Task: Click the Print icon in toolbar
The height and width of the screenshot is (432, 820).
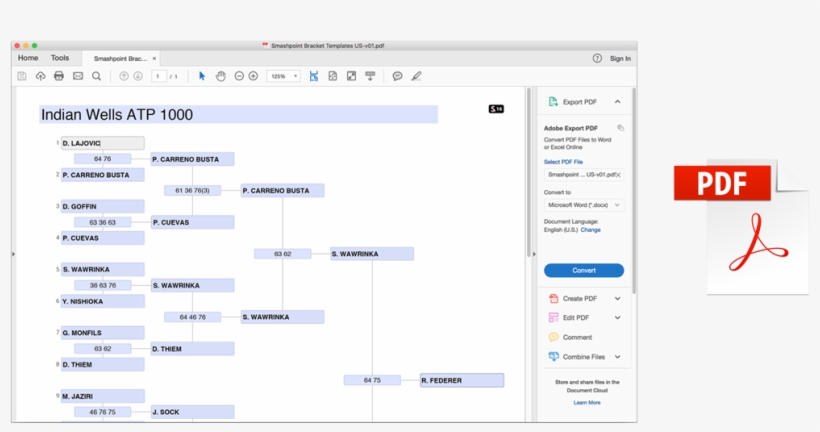Action: pyautogui.click(x=59, y=76)
